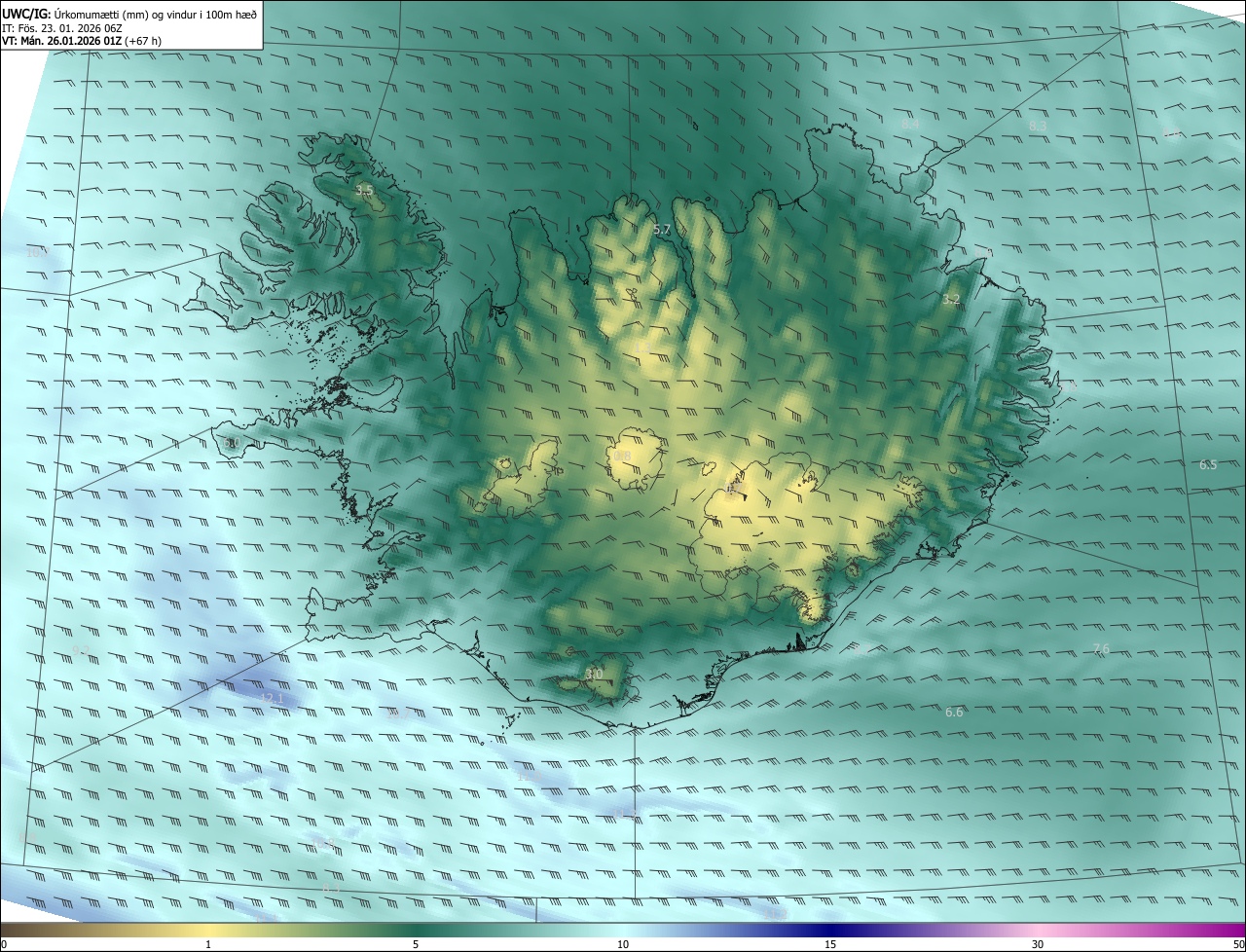Click the 10 tick on the color scale
This screenshot has width=1246, height=952.
coord(623,944)
